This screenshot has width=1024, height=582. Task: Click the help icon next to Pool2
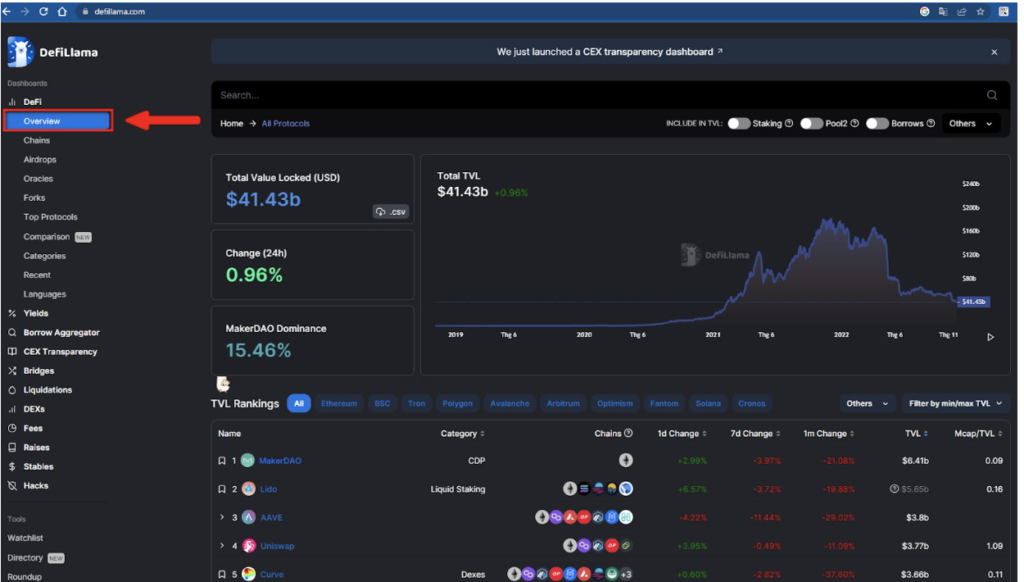point(855,123)
